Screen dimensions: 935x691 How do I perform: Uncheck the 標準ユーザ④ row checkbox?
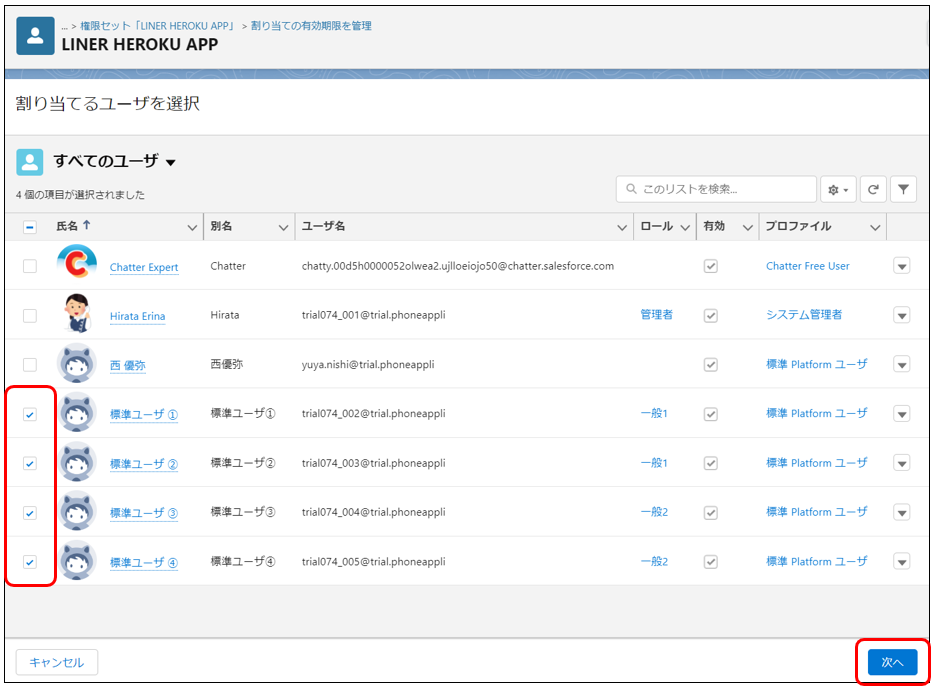point(30,562)
